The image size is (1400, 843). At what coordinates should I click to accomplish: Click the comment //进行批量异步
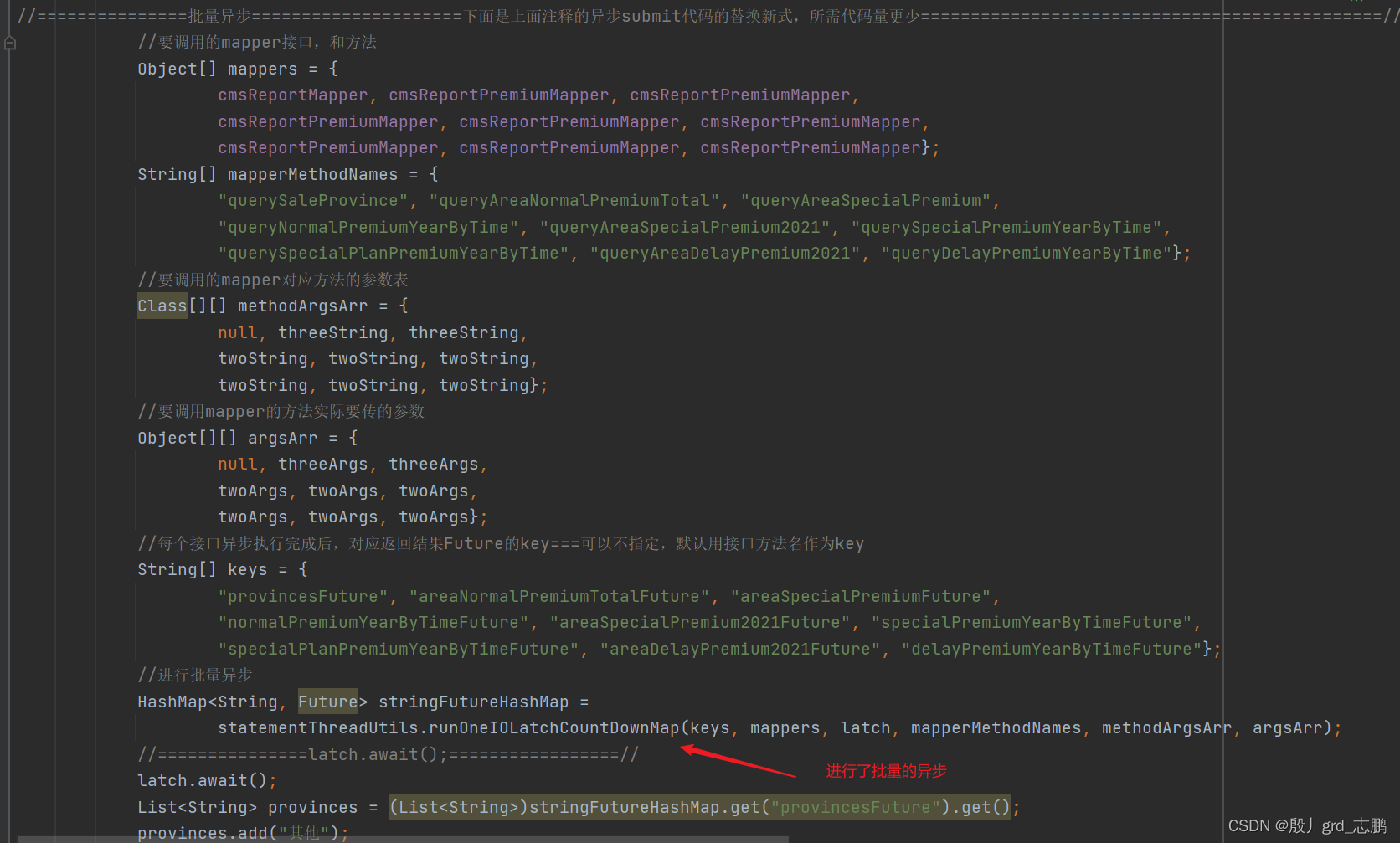point(195,675)
